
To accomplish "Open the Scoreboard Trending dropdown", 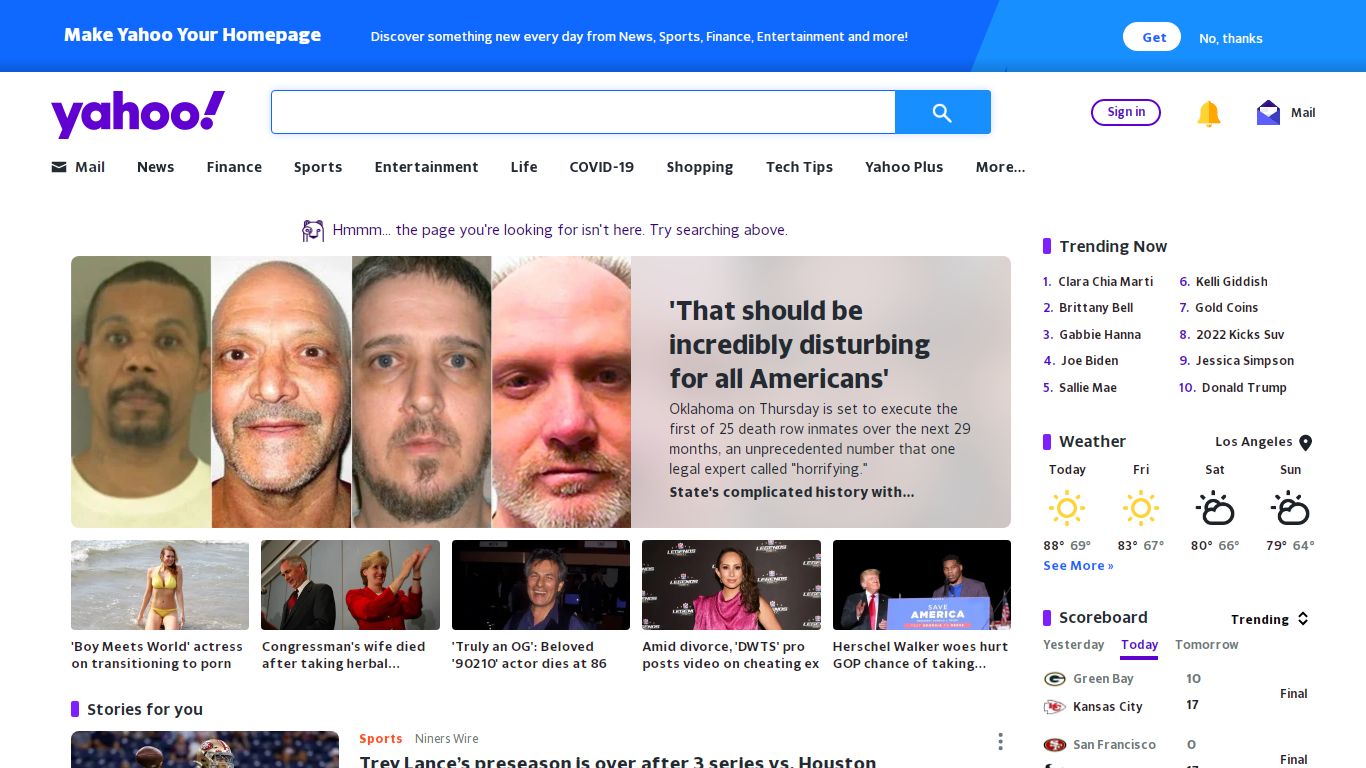I will coord(1270,619).
